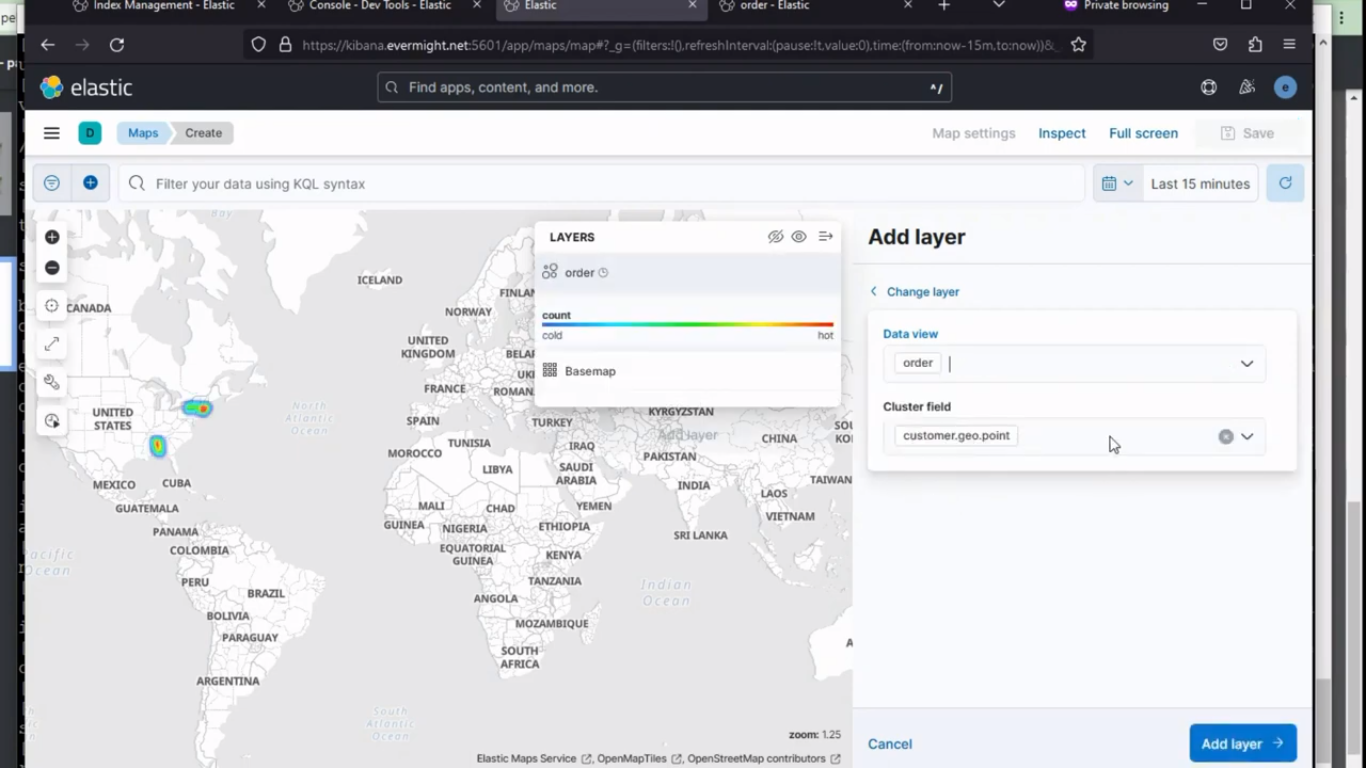Open the browser extensions icon
The image size is (1366, 768).
1255,45
